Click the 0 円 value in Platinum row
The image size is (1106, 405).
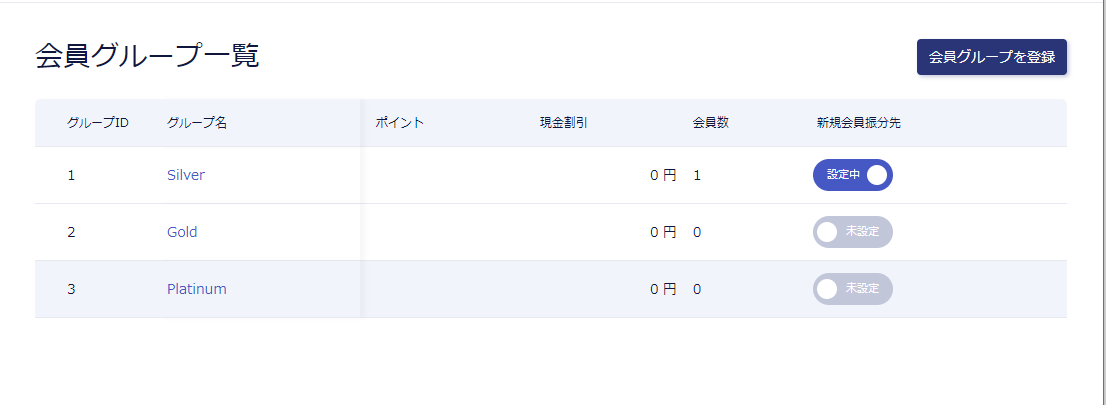[663, 289]
